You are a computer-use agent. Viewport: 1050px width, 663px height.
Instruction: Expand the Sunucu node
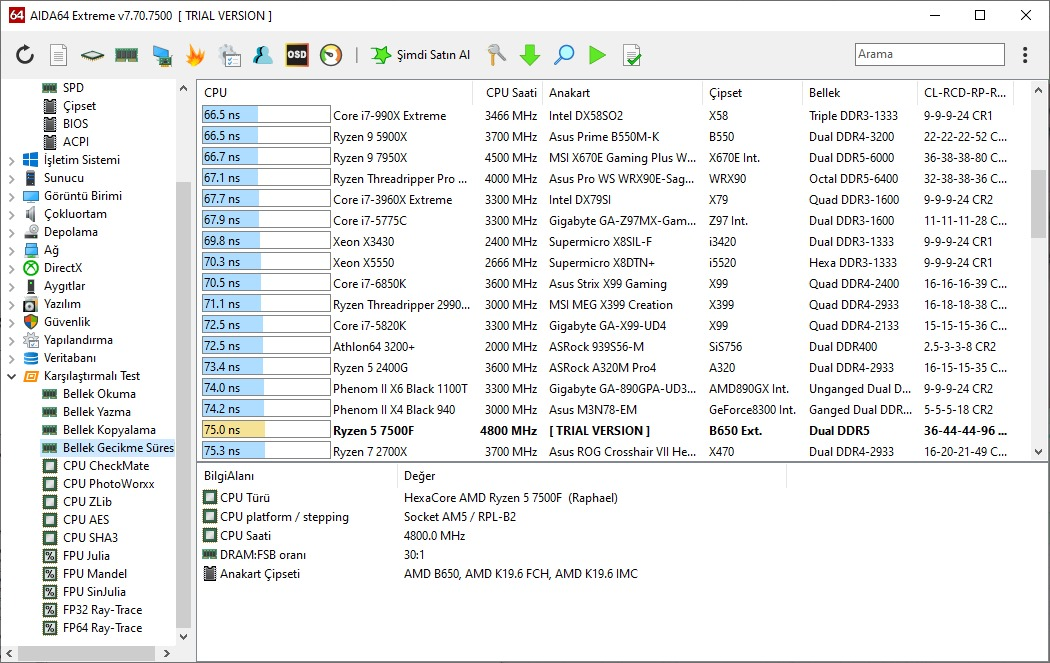11,179
